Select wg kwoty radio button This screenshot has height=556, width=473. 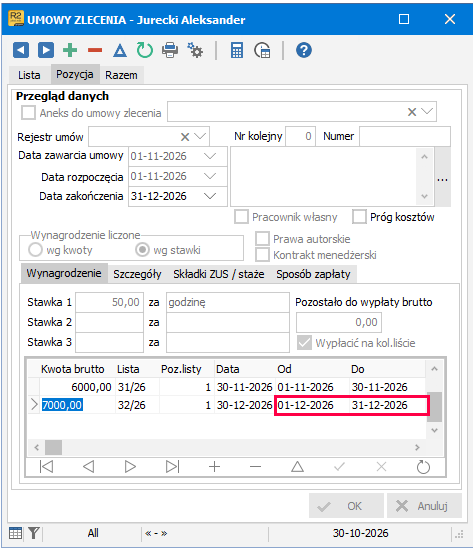[x=35, y=250]
